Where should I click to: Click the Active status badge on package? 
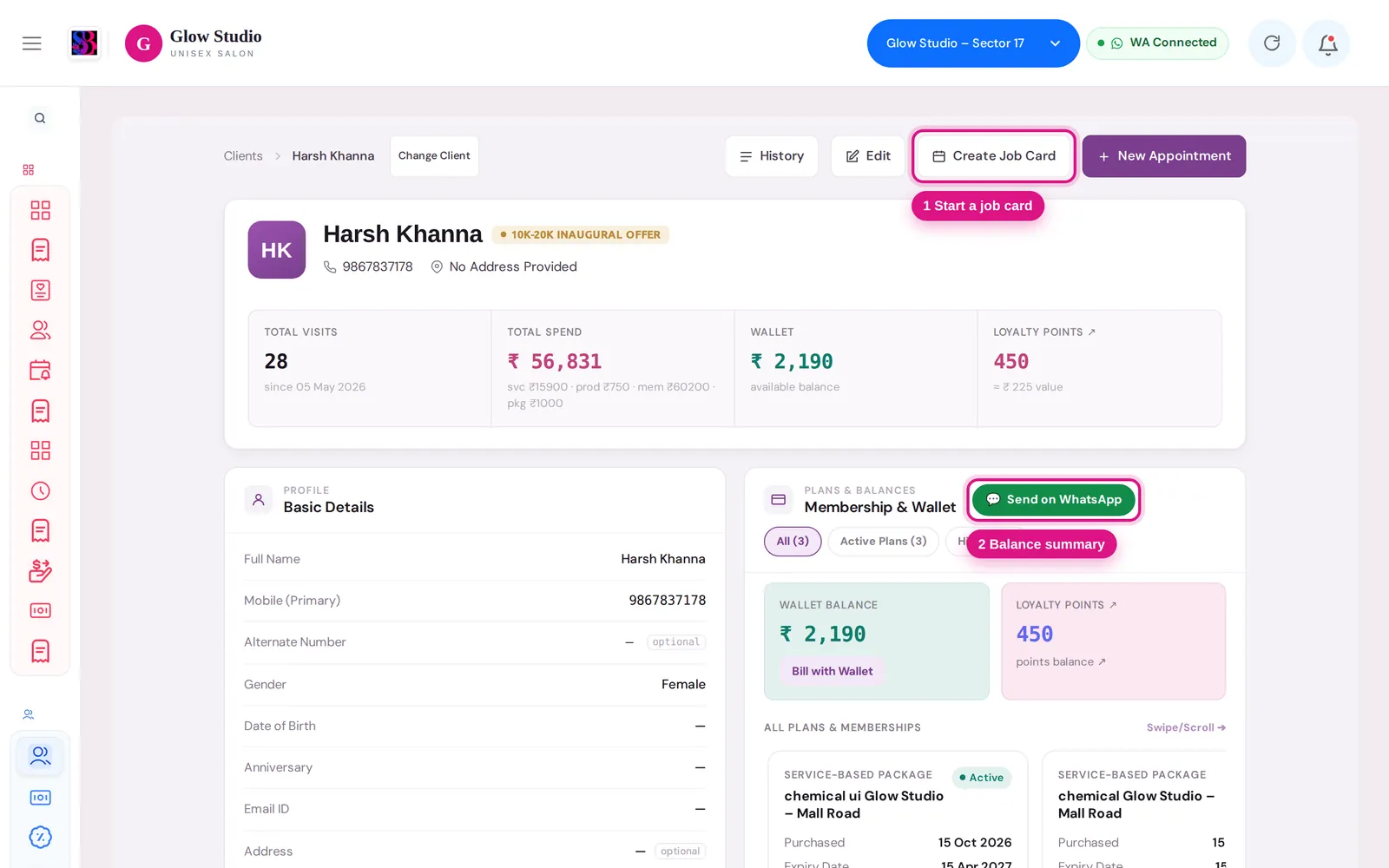[x=982, y=778]
